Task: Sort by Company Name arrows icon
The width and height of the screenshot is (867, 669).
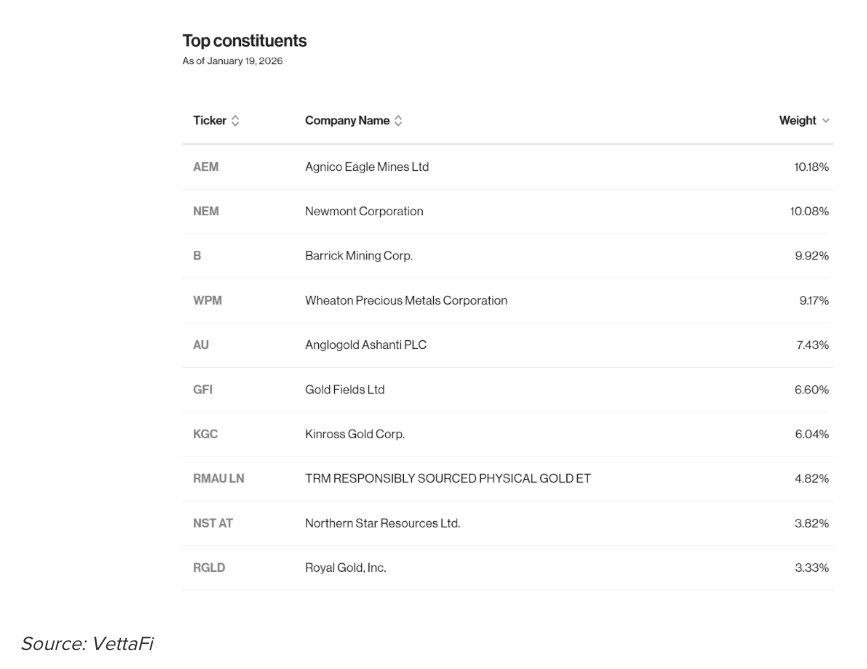Action: [399, 121]
